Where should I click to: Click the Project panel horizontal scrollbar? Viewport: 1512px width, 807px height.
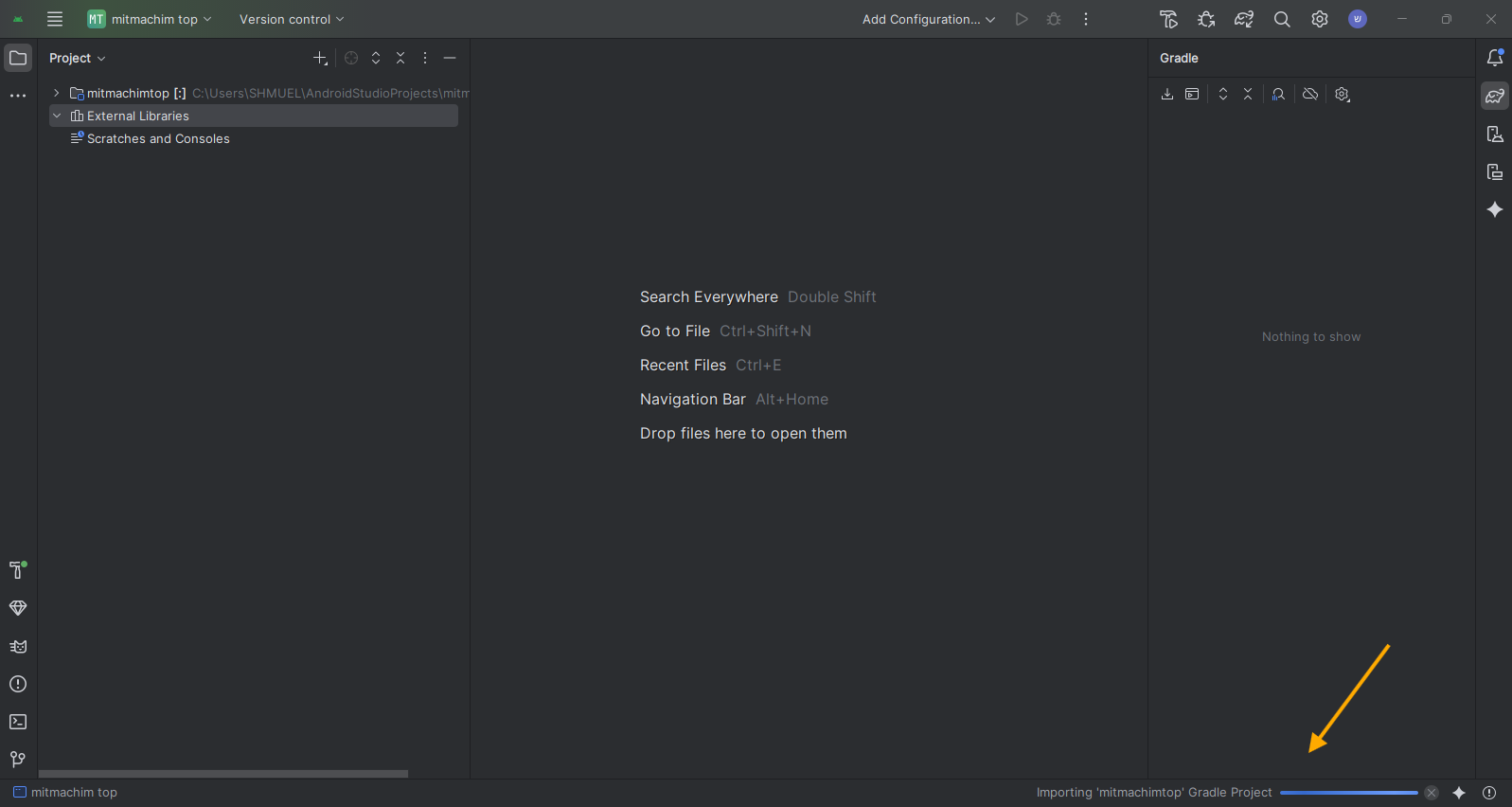223,774
